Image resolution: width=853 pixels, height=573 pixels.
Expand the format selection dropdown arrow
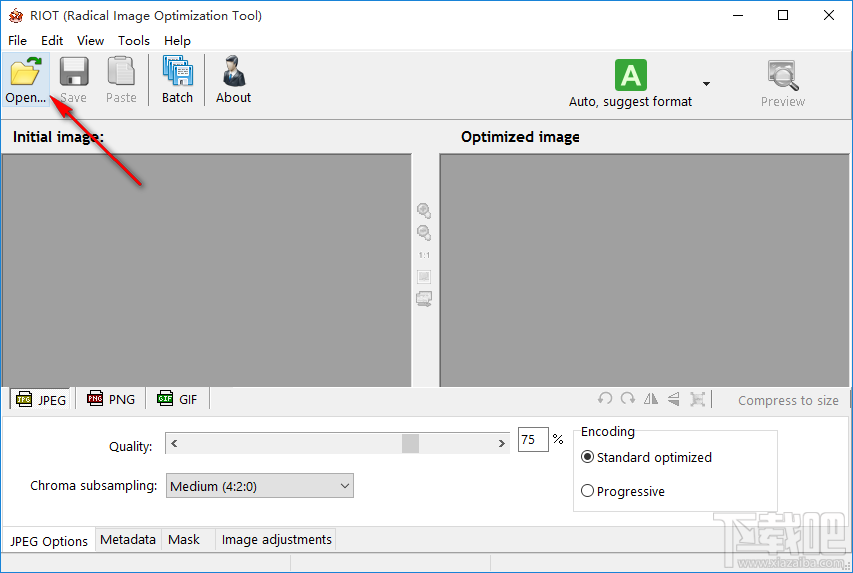click(x=706, y=84)
